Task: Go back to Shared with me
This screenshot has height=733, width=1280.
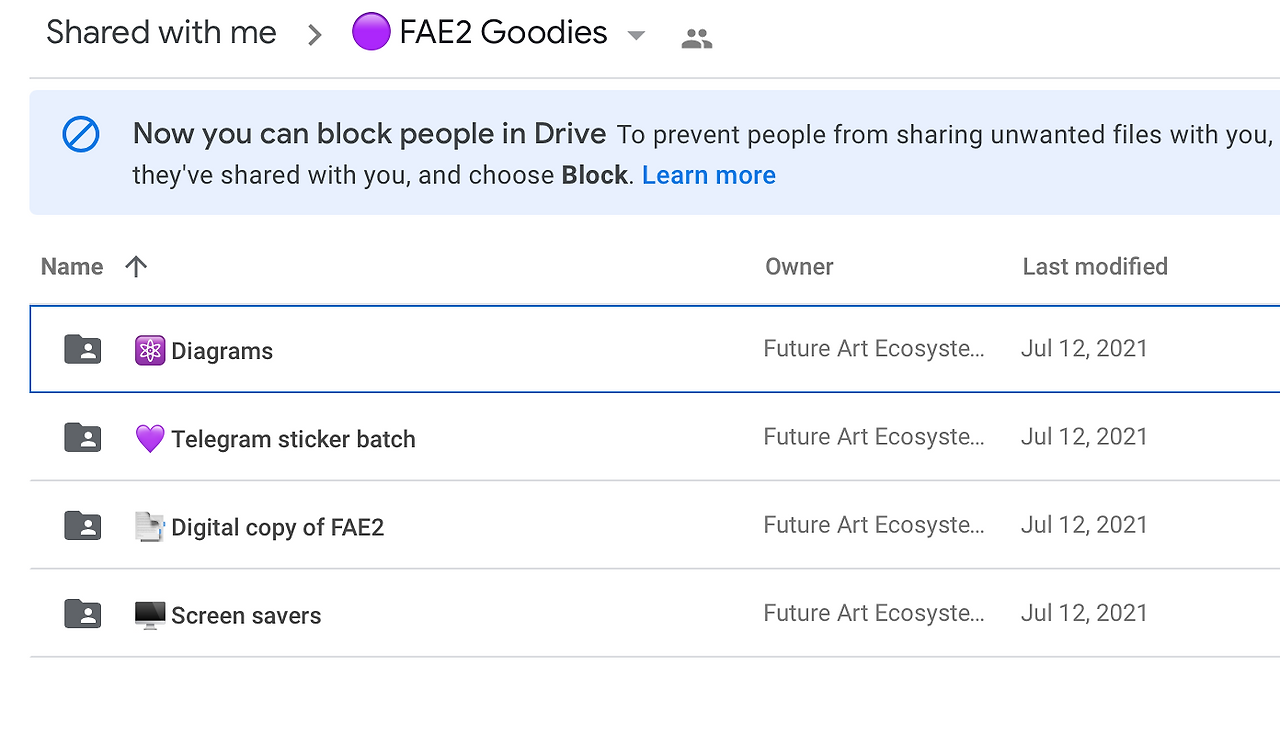Action: (161, 32)
